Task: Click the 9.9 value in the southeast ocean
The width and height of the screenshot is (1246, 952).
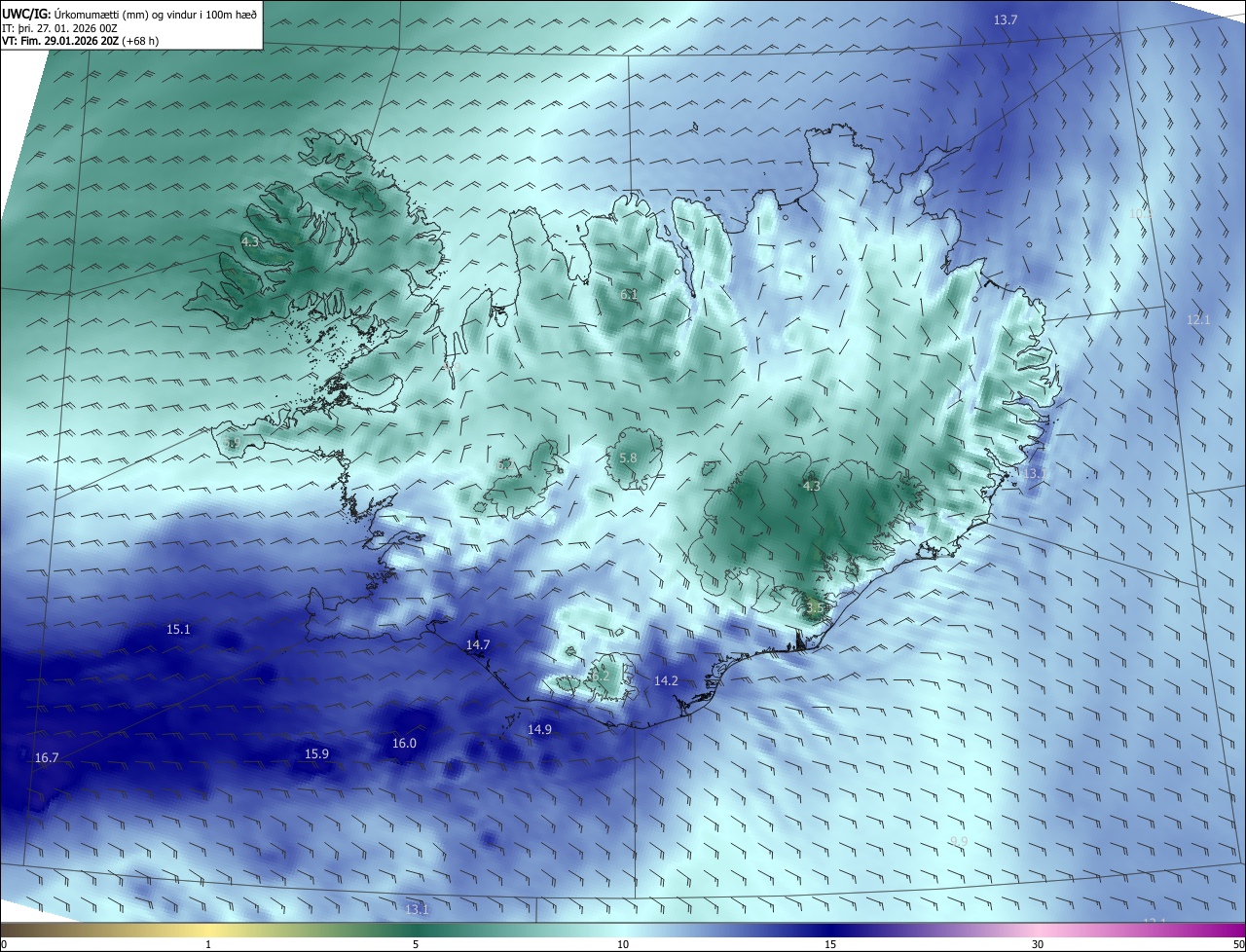Action: tap(959, 841)
